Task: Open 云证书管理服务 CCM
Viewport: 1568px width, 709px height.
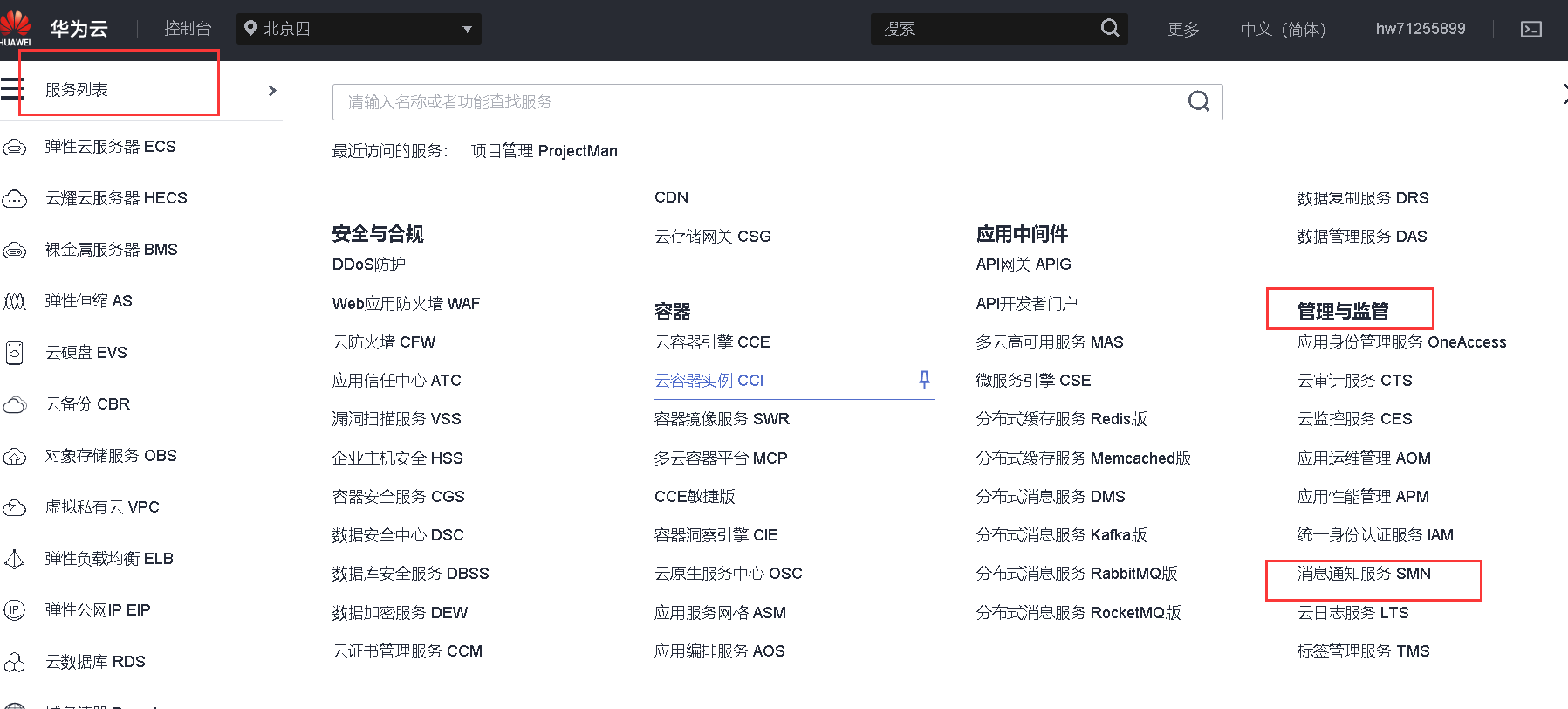Action: tap(407, 651)
